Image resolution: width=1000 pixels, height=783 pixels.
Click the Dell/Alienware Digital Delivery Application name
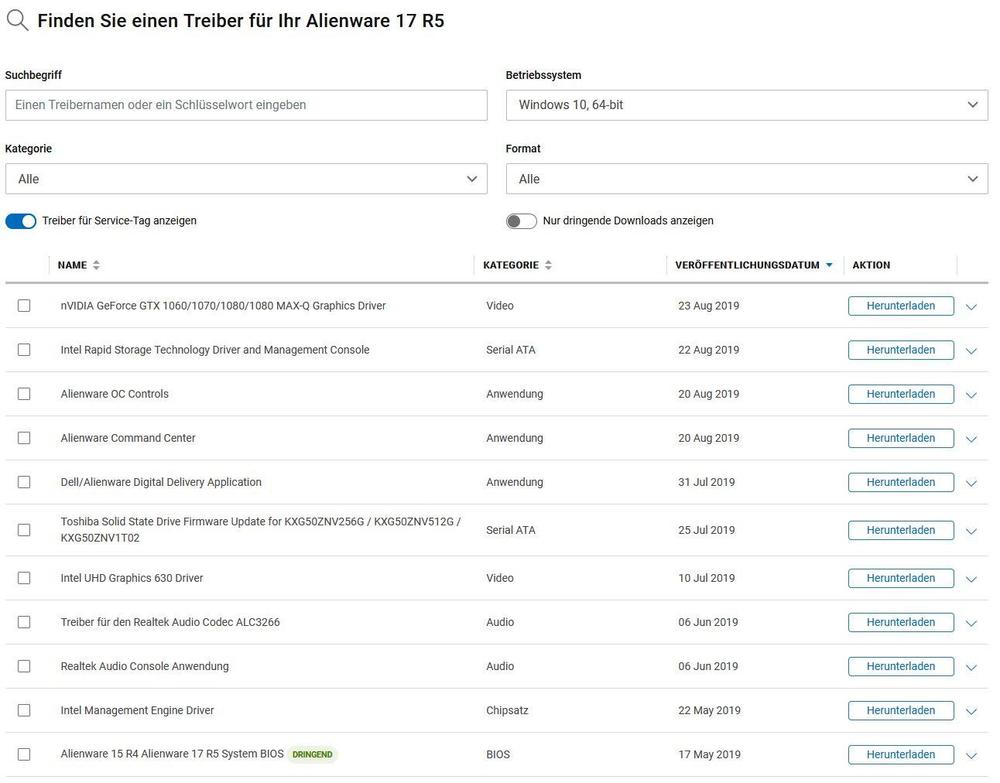coord(161,482)
